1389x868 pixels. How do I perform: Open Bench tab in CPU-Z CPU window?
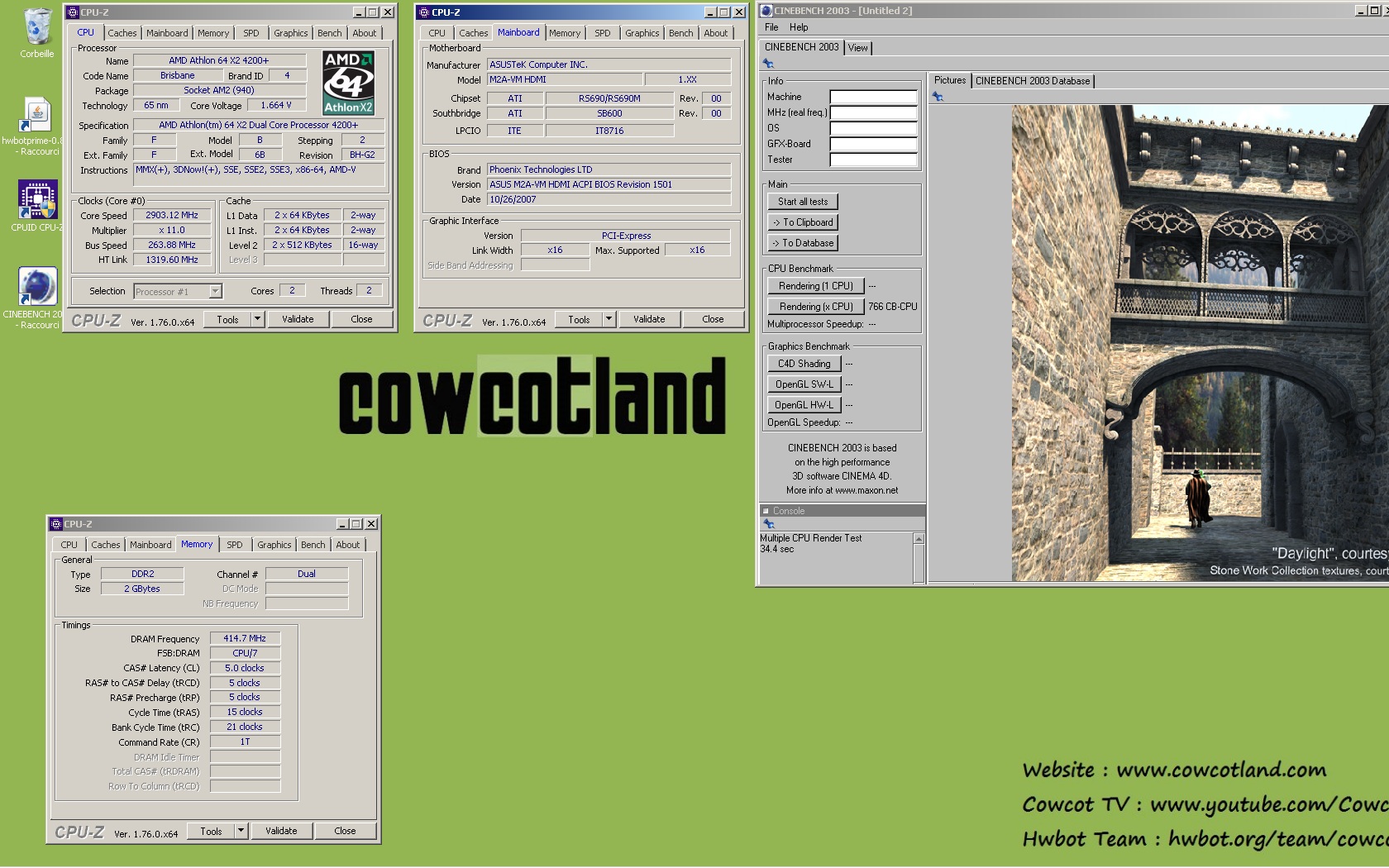[330, 33]
